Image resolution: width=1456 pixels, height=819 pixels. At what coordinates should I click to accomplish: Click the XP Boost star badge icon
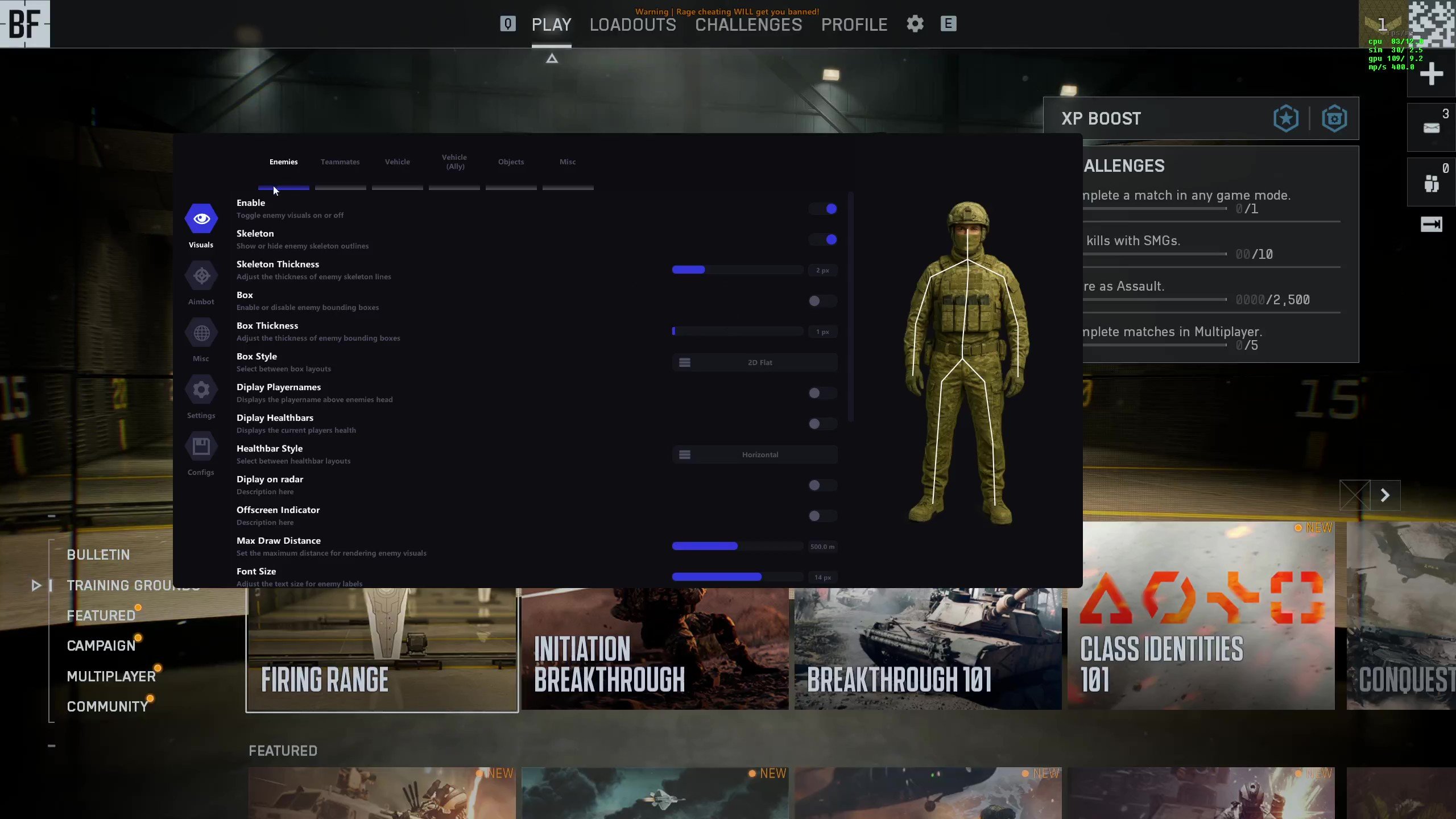pos(1285,118)
